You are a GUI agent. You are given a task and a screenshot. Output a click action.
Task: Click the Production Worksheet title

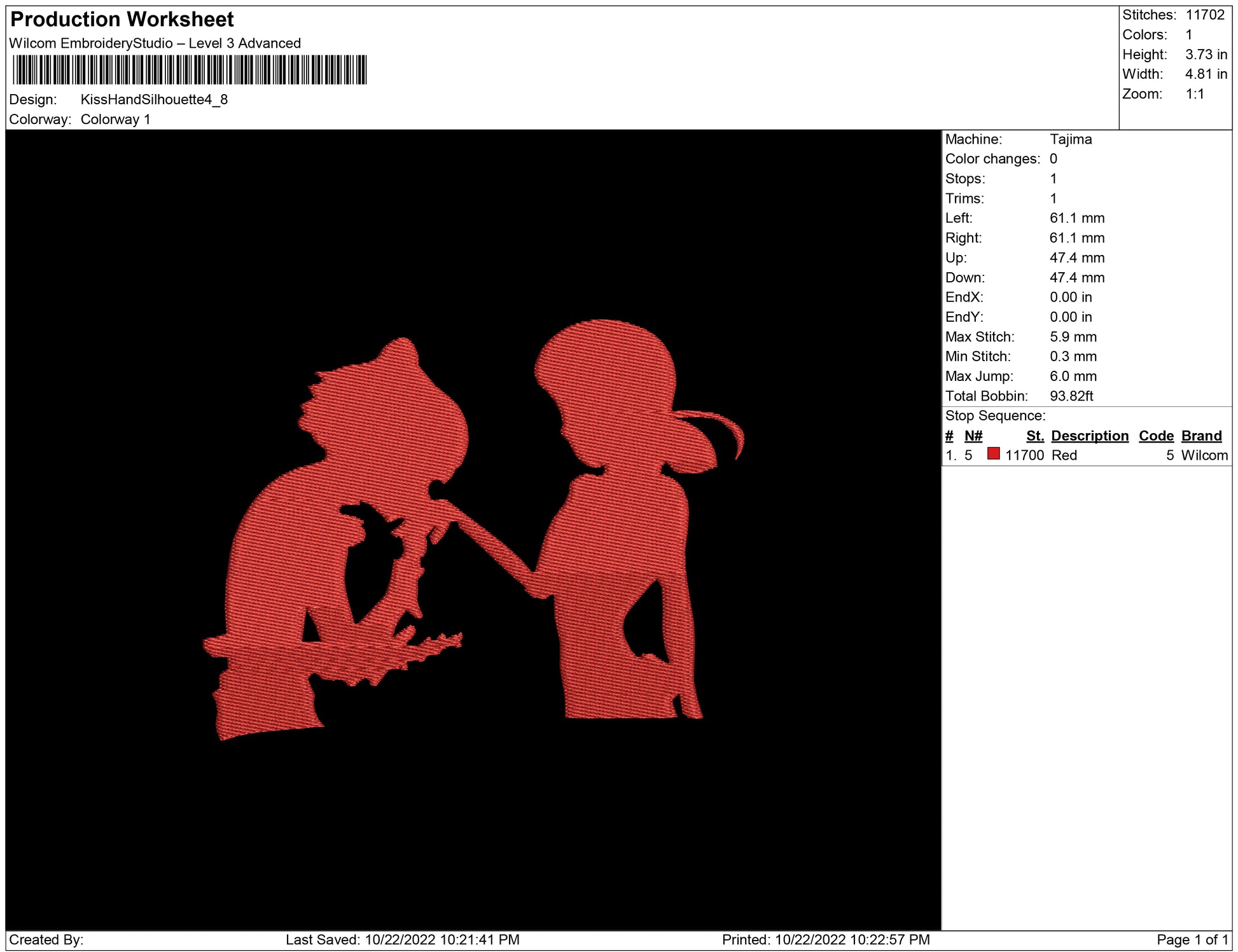[122, 20]
